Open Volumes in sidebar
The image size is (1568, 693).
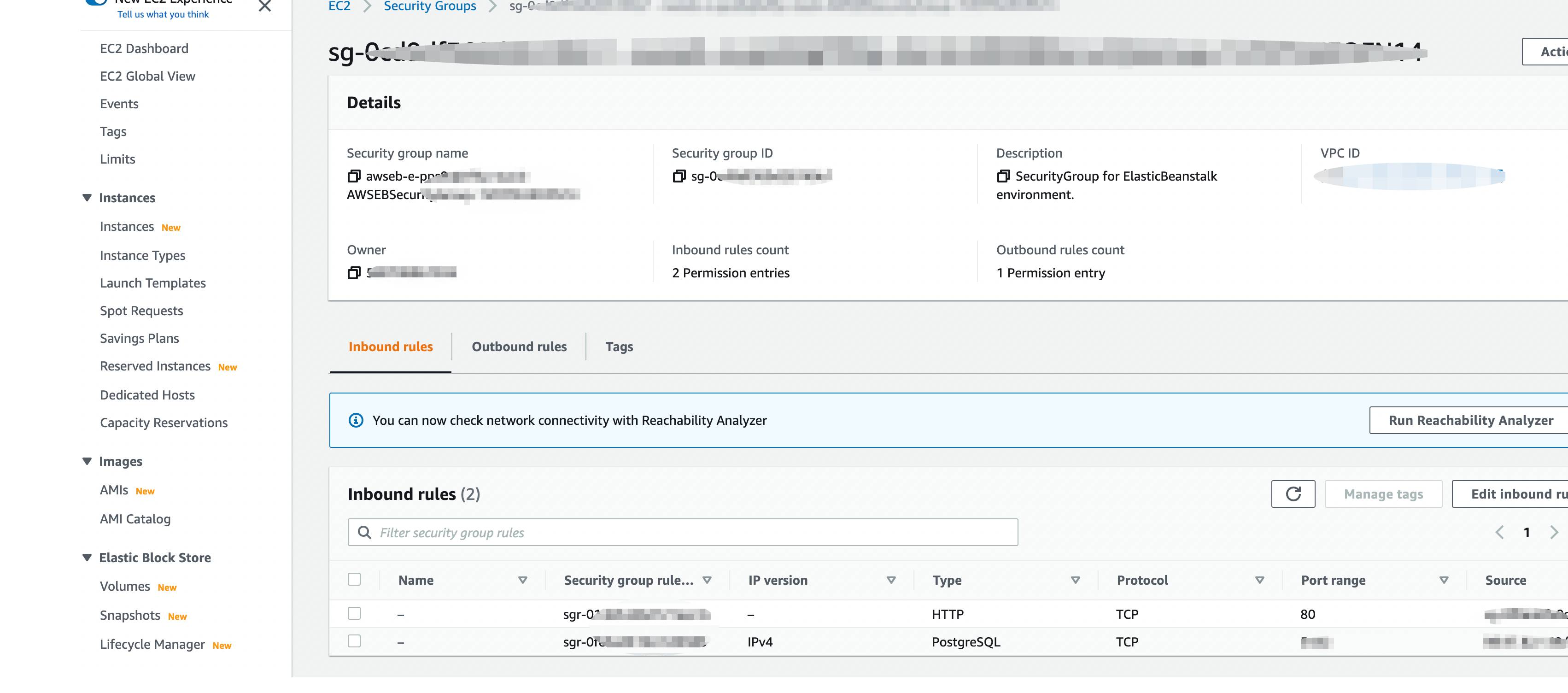coord(125,587)
